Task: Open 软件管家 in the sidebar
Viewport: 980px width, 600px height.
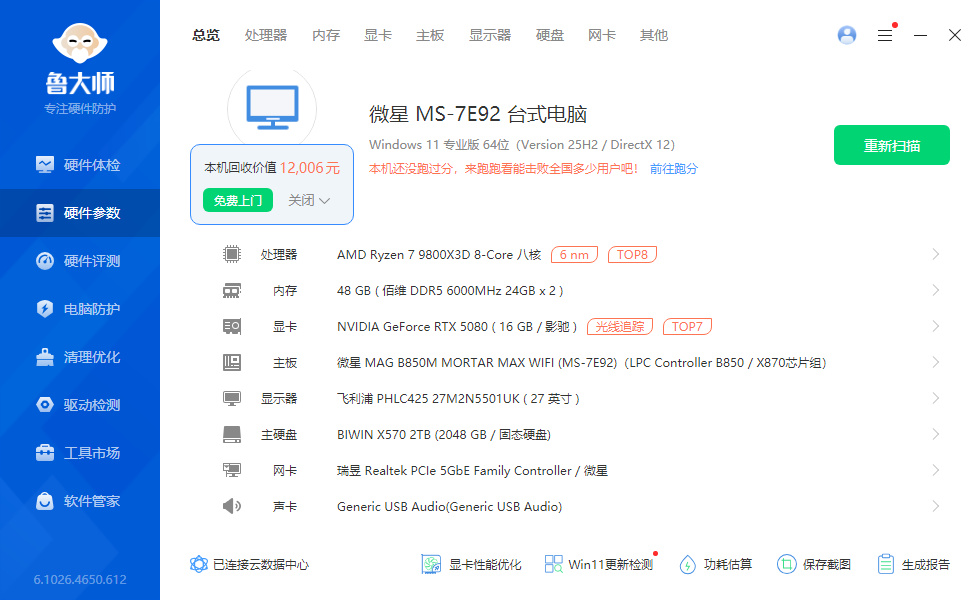Action: 79,501
